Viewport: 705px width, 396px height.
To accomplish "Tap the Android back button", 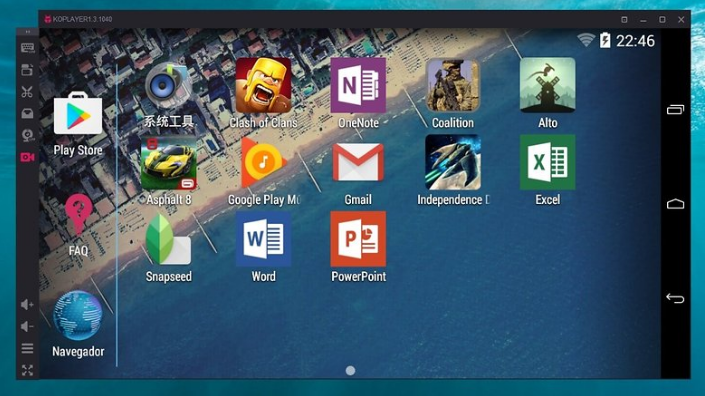I will coord(675,298).
